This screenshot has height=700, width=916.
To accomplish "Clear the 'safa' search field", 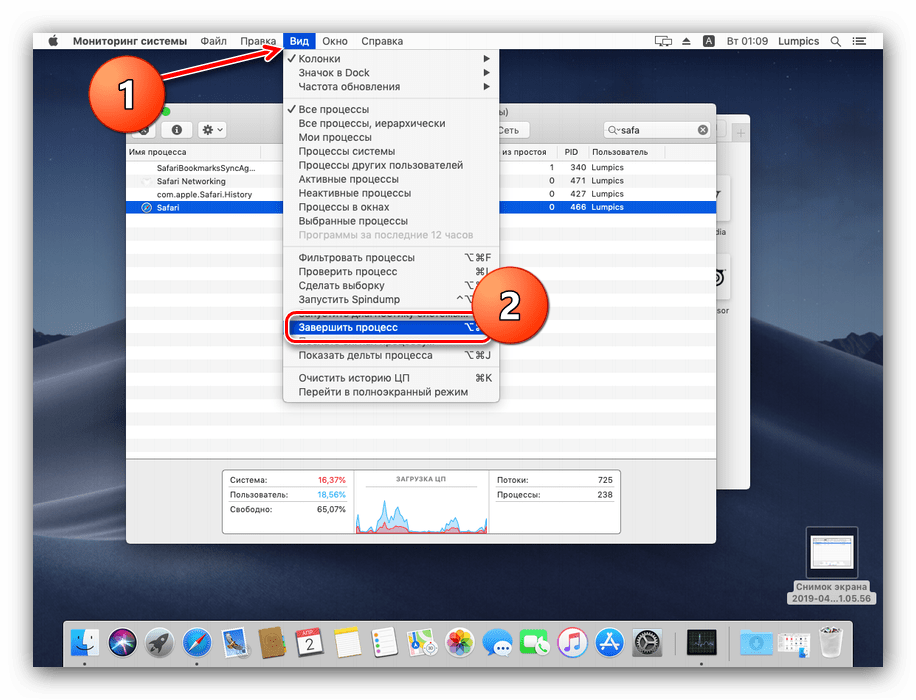I will tap(703, 130).
